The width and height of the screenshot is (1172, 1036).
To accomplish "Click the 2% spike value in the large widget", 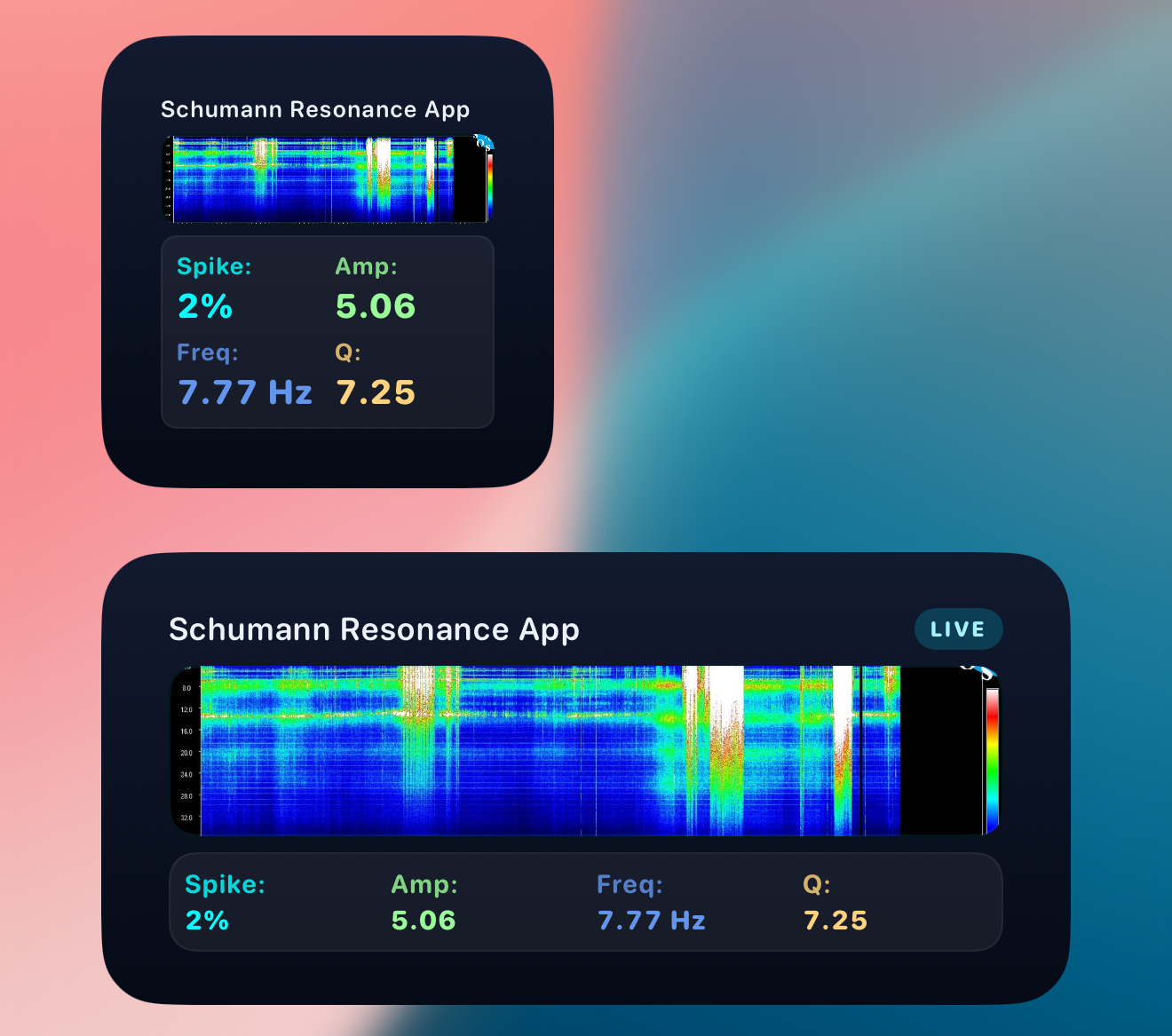I will coord(206,920).
